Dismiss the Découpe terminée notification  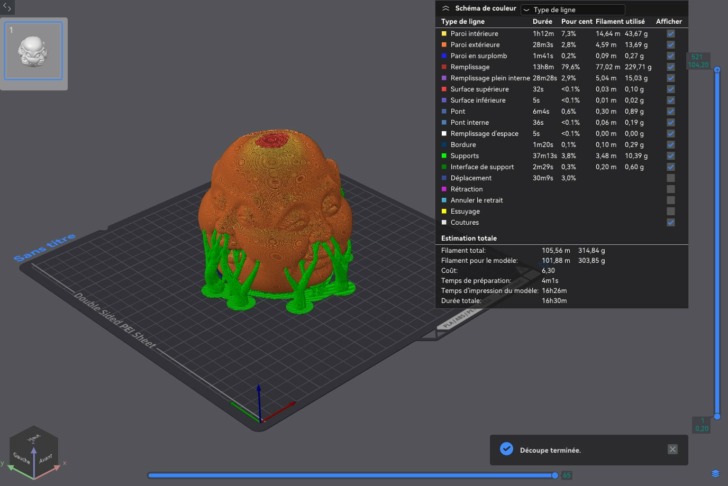click(x=672, y=449)
